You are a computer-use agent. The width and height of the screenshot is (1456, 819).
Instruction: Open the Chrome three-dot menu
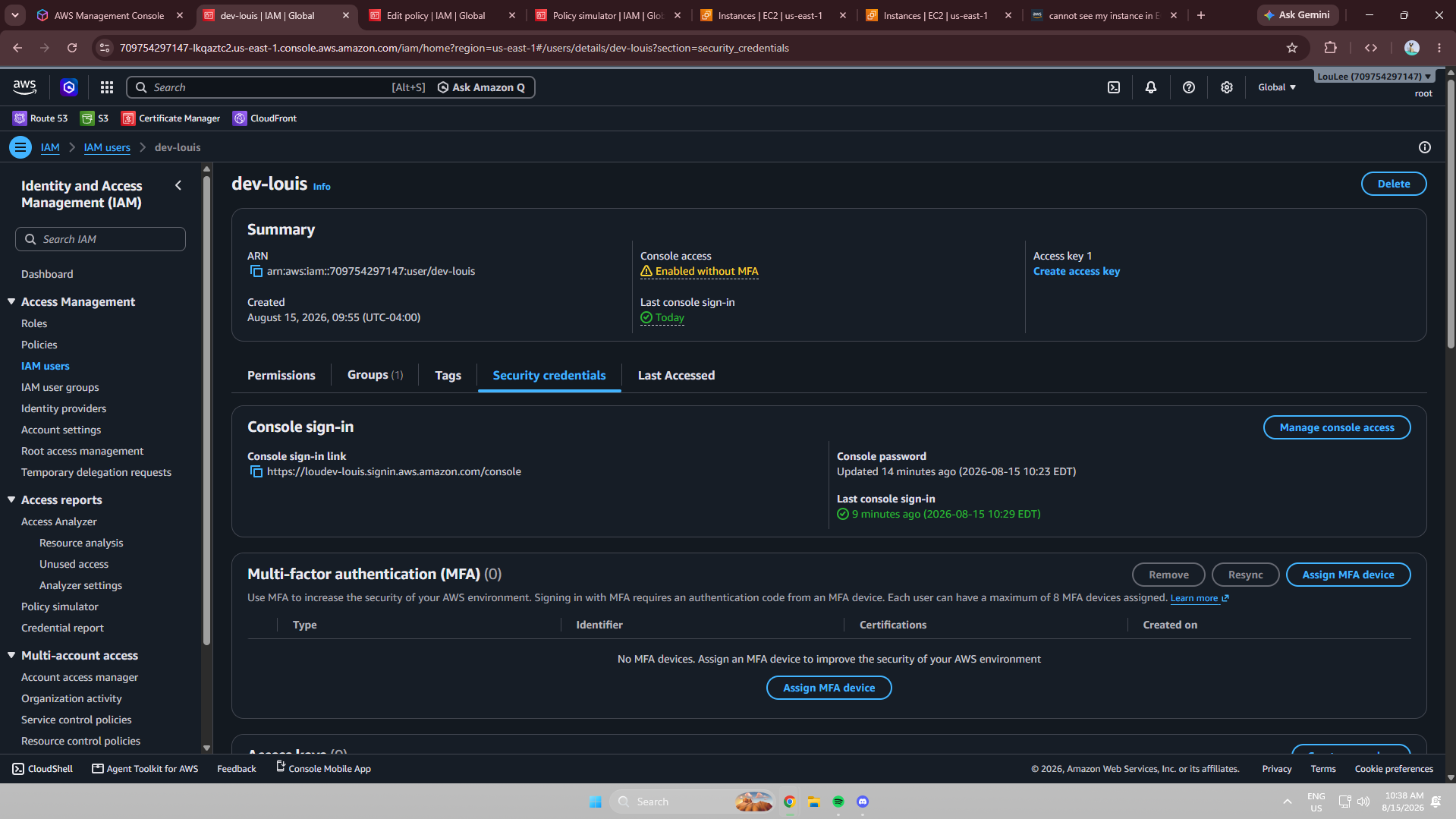(x=1439, y=48)
